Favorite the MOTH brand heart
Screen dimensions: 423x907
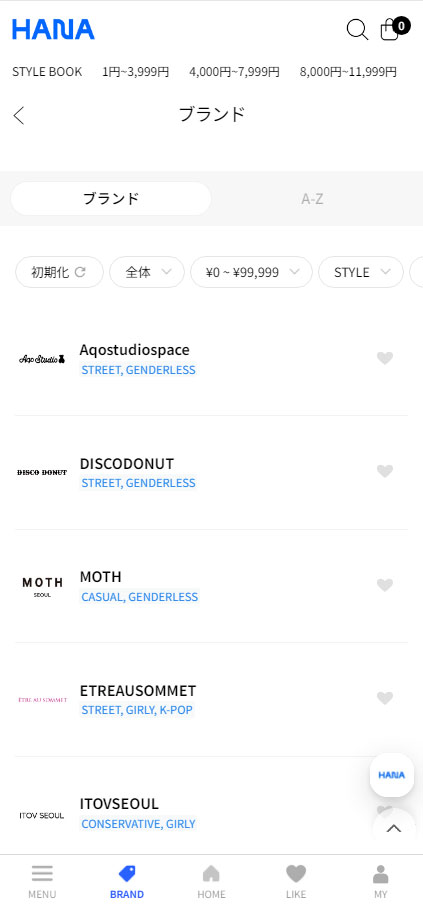coord(385,585)
